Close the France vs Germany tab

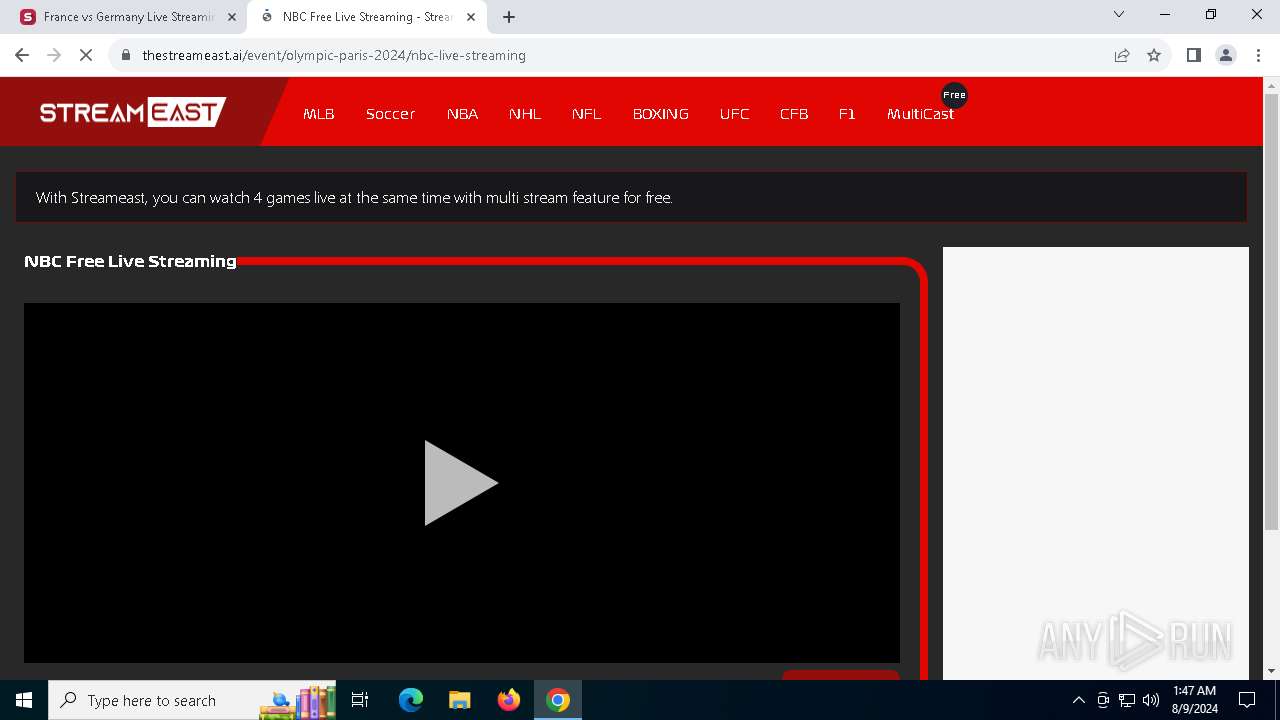[x=232, y=17]
